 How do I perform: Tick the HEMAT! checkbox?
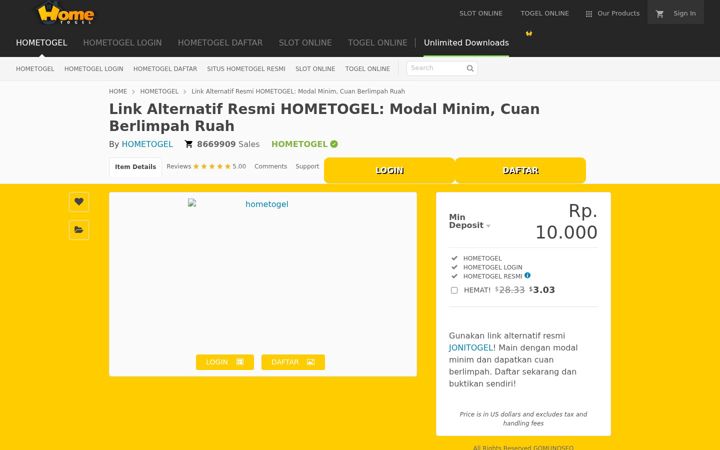[454, 290]
